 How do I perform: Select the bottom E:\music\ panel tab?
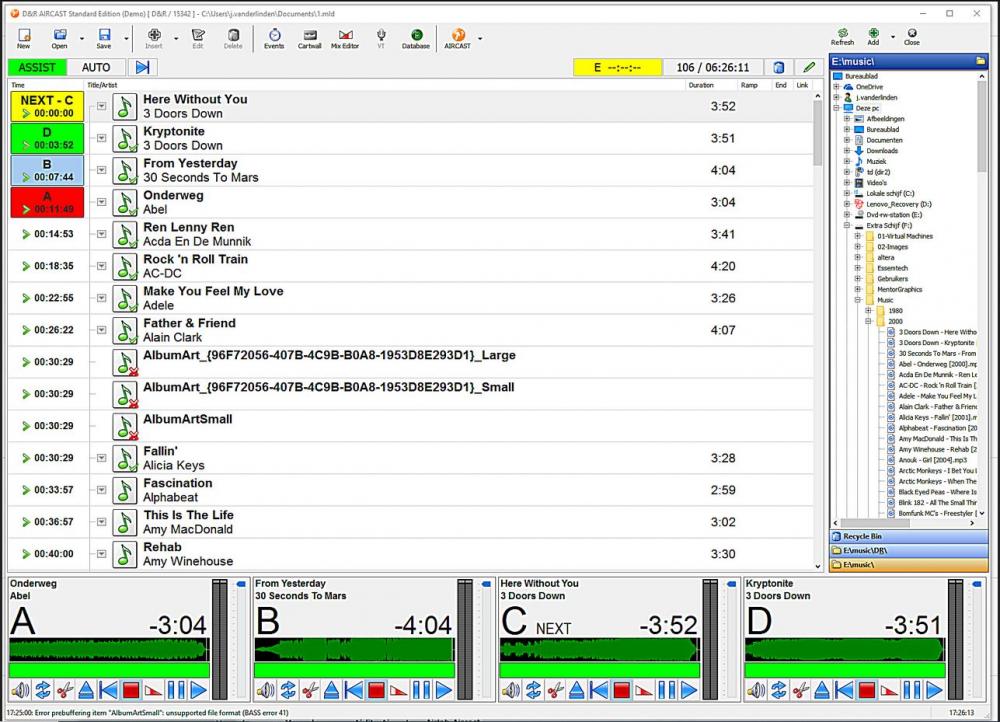point(908,564)
